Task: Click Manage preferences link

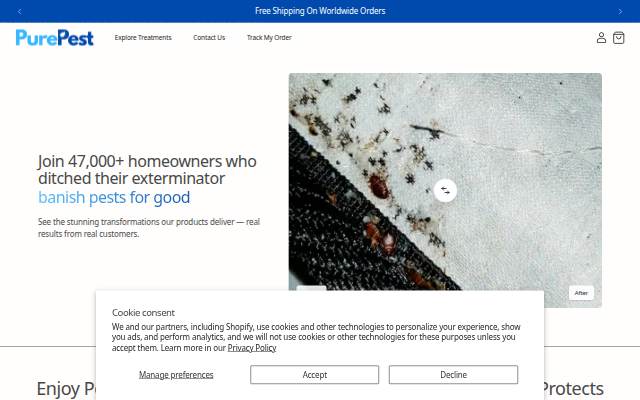Action: pyautogui.click(x=176, y=374)
